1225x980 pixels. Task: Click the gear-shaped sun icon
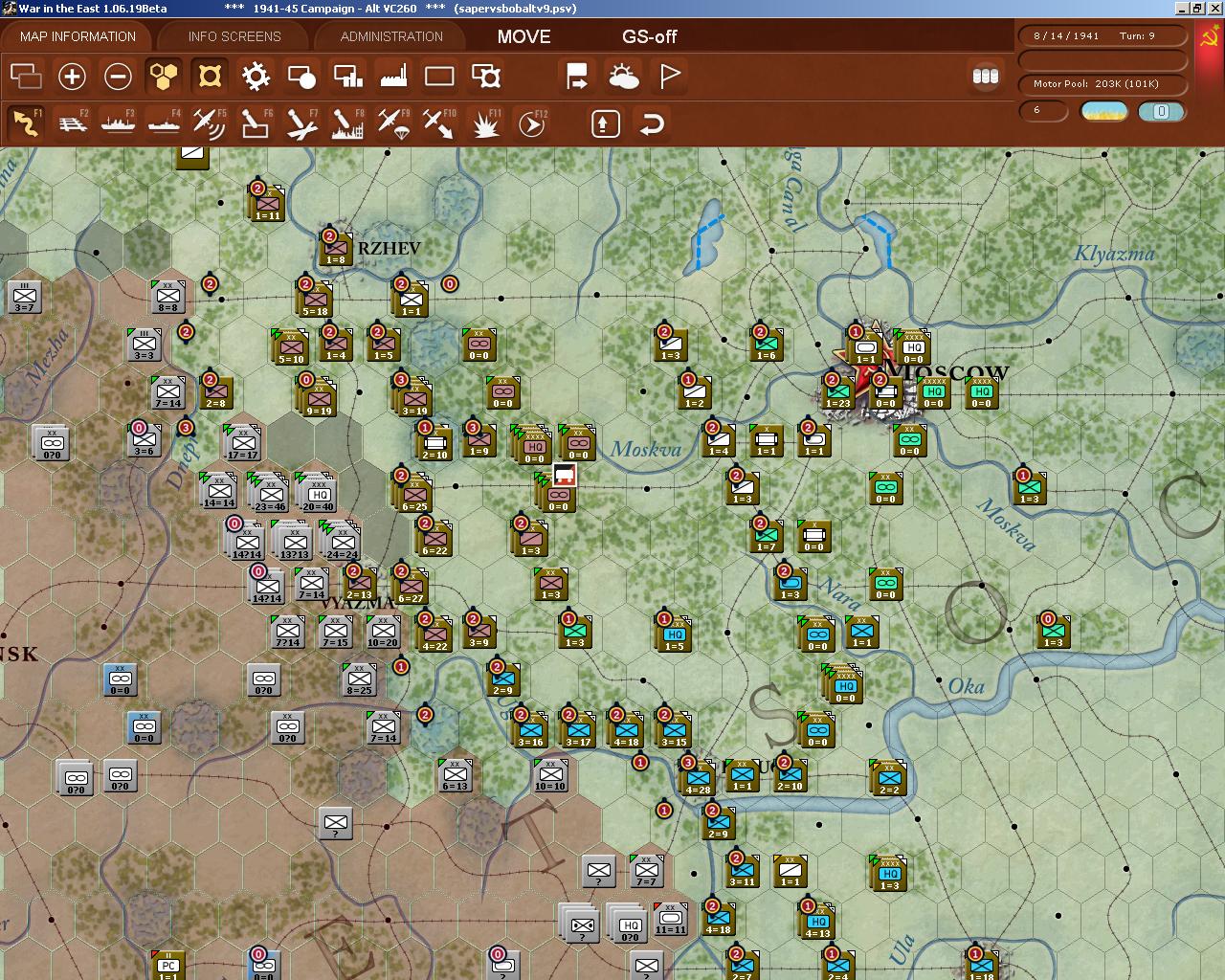coord(256,76)
